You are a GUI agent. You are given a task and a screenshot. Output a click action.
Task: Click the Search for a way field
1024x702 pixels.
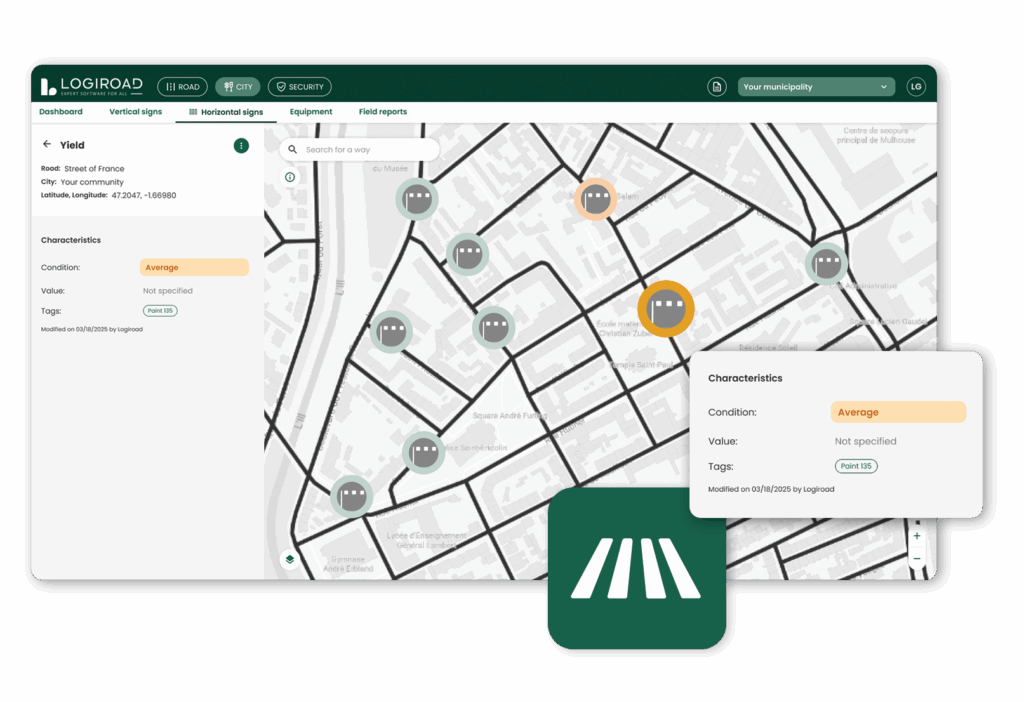pyautogui.click(x=360, y=150)
